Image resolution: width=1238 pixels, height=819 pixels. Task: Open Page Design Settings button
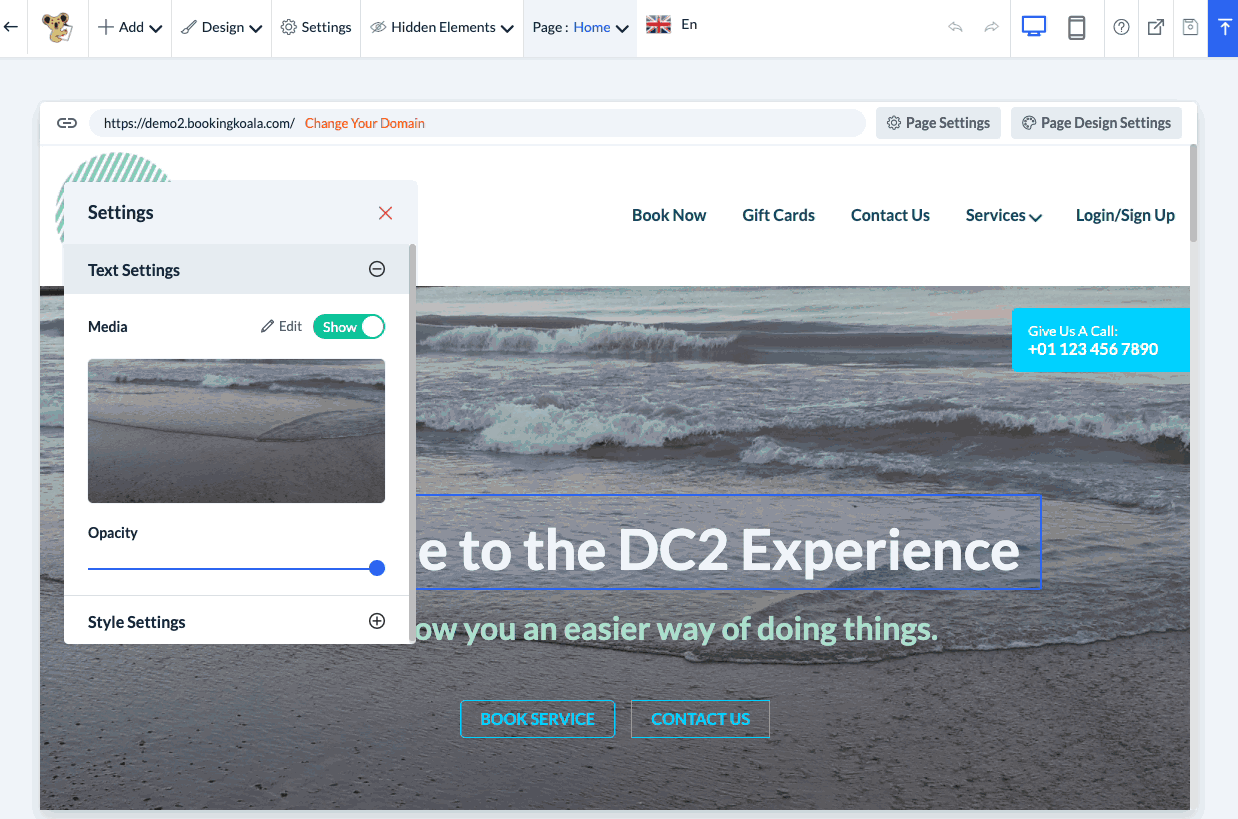point(1096,123)
